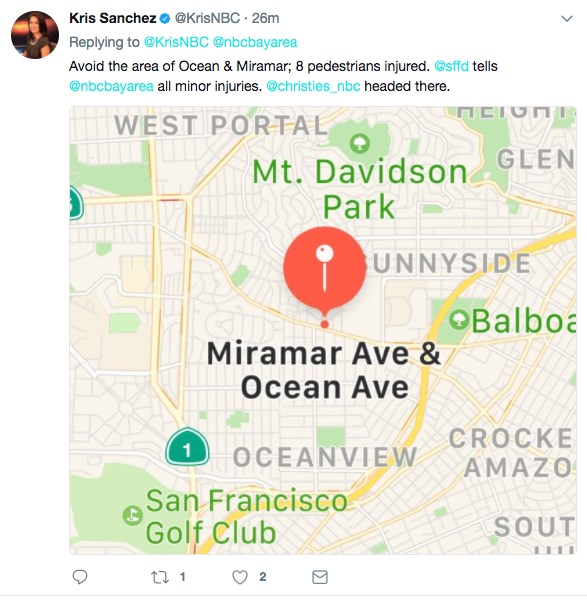
Task: Click the reply speech bubble icon
Action: (x=80, y=577)
